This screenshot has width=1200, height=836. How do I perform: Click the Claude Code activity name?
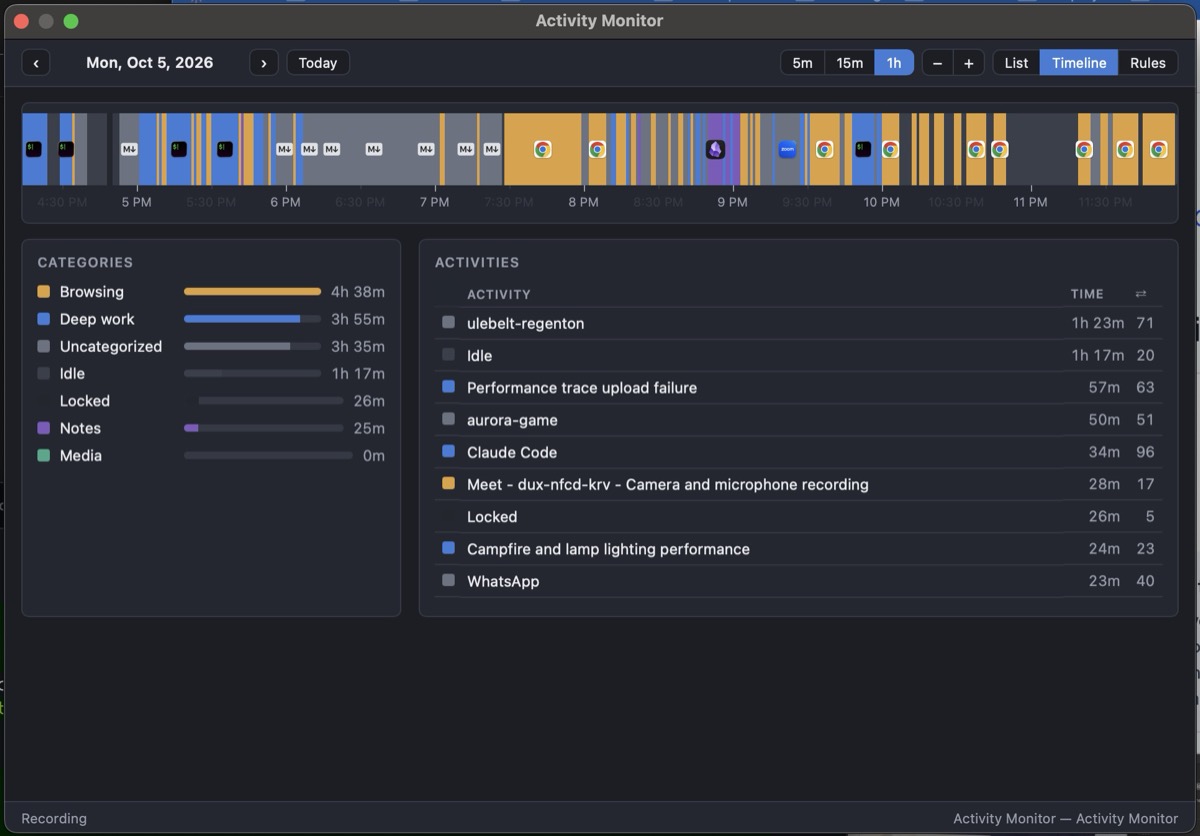[x=512, y=452]
